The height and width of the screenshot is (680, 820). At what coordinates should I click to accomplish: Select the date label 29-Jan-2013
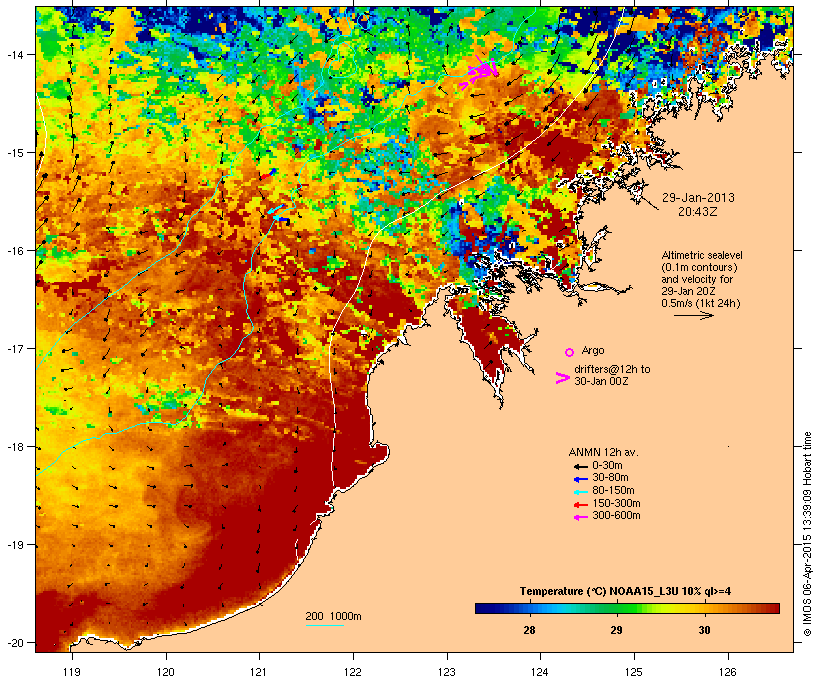coord(698,198)
